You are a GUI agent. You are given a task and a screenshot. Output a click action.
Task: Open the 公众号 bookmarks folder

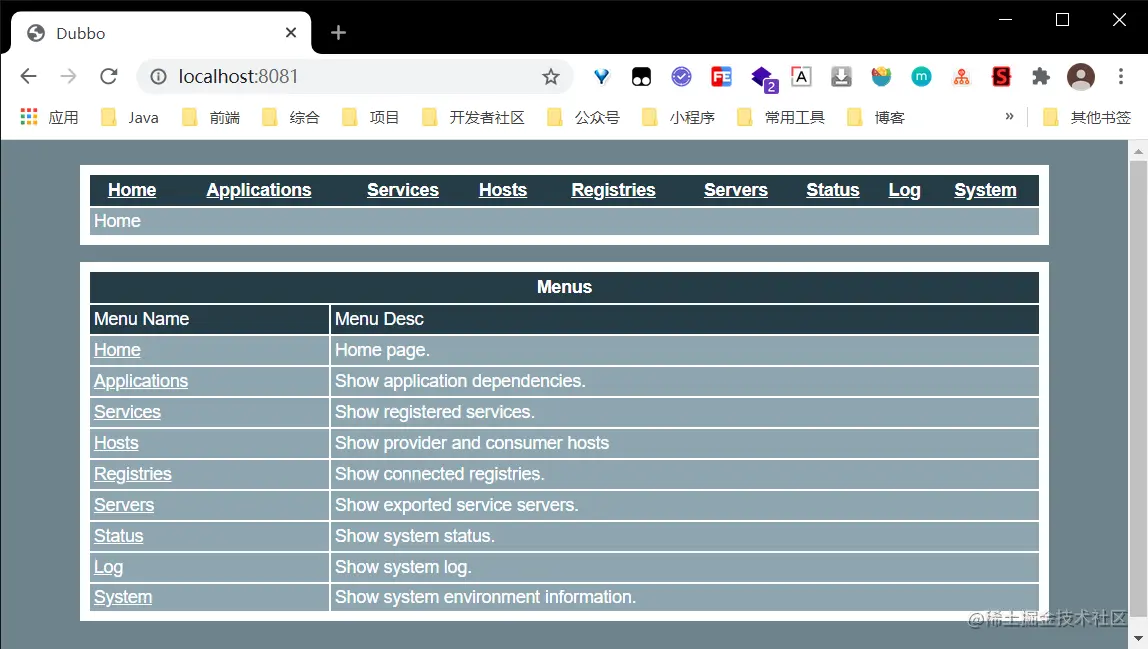click(x=584, y=117)
